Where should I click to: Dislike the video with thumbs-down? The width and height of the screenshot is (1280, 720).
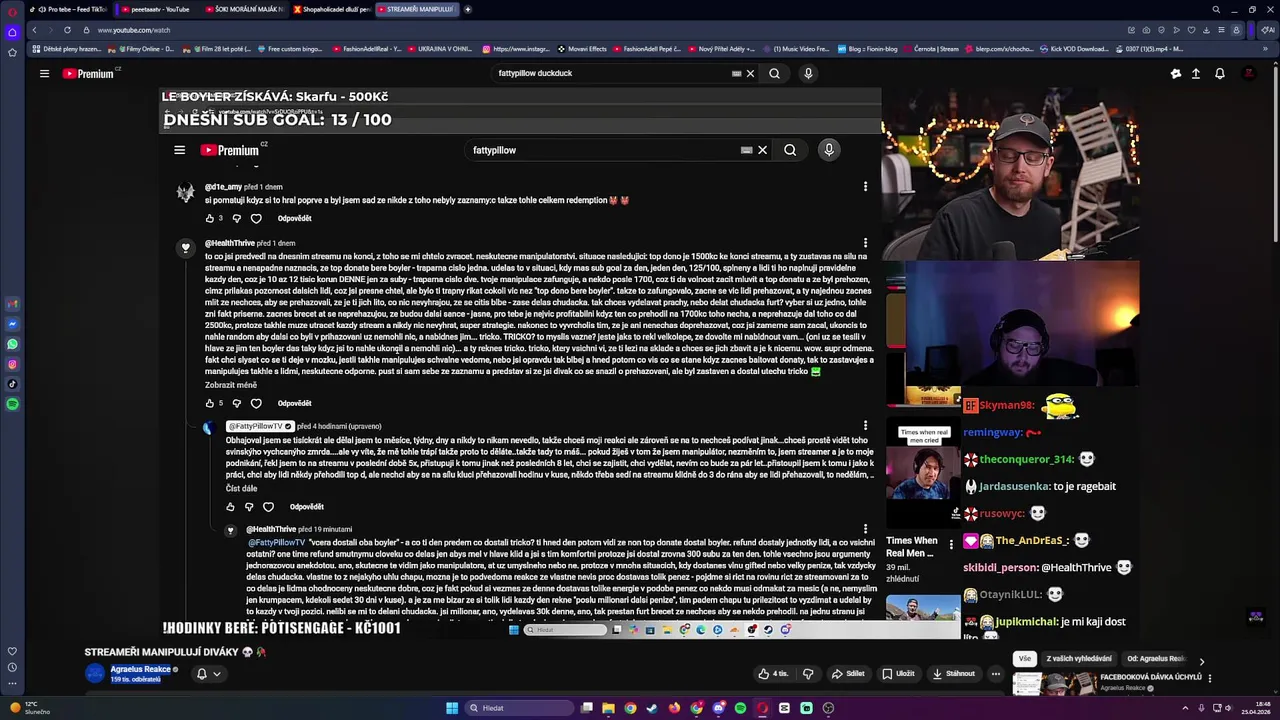[x=808, y=674]
